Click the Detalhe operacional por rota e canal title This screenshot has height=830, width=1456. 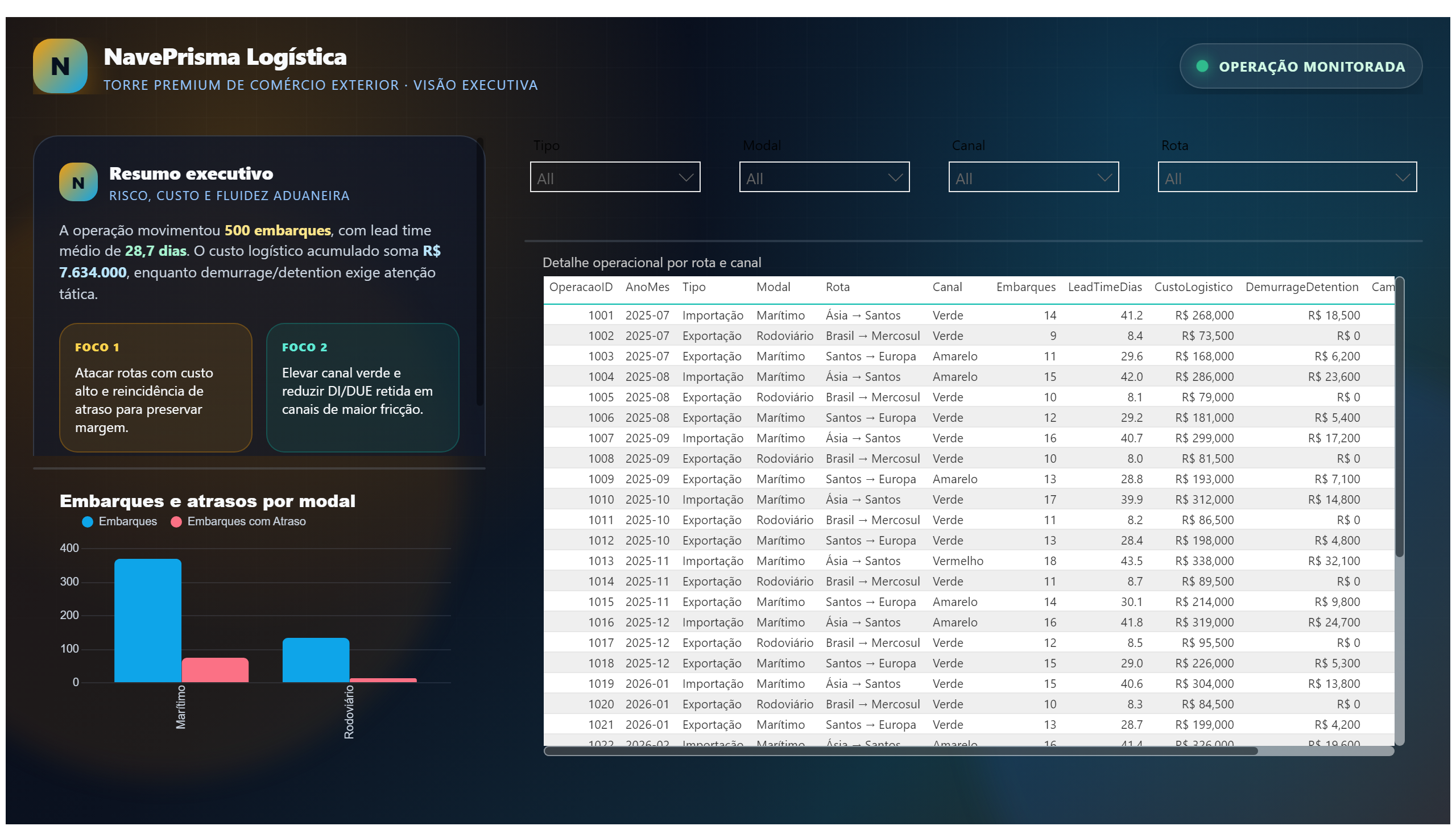click(651, 263)
